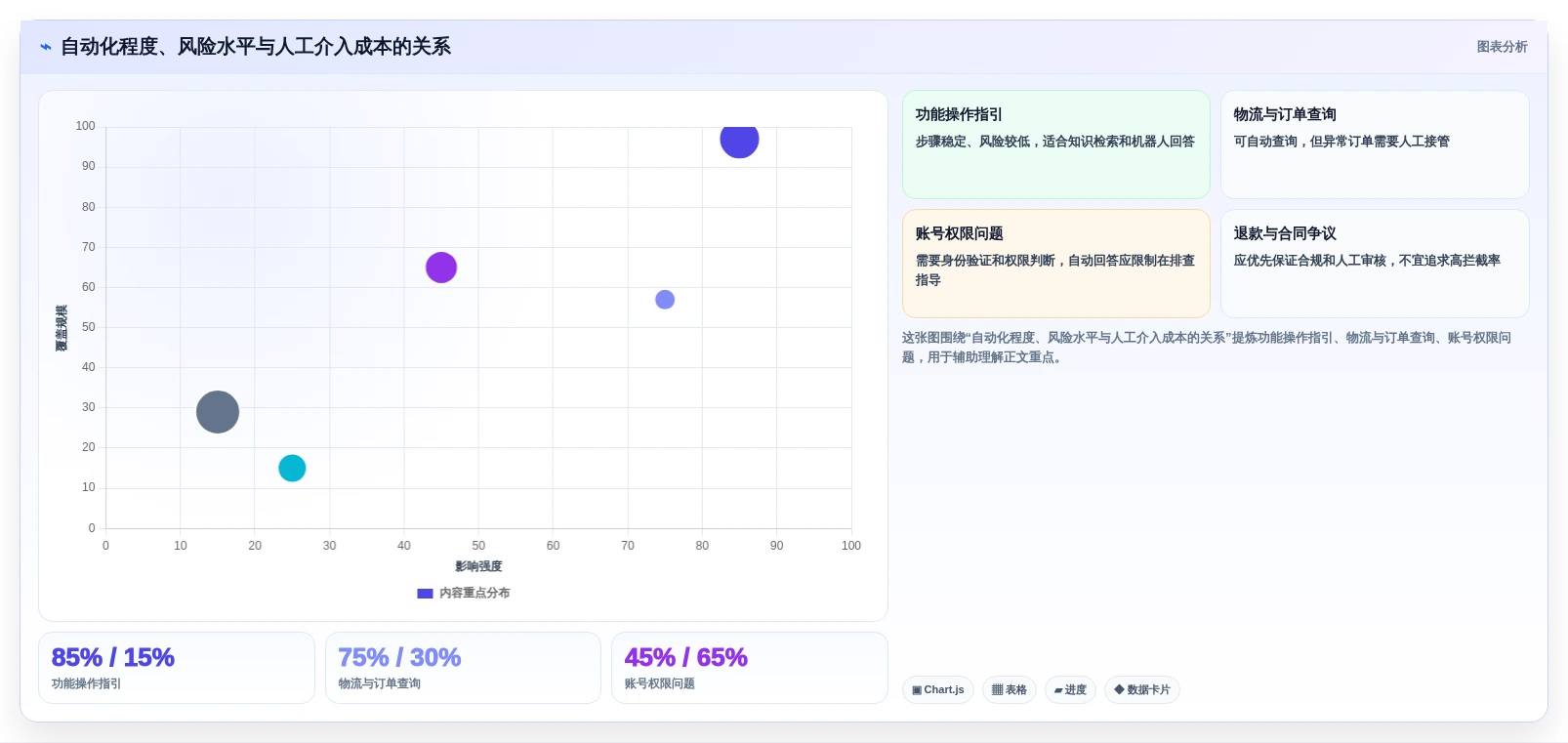Screen dimensions: 1568x743
Task: Click the page title 自动化程度、风险水平与人工介入成本的关系
Action: tap(256, 47)
